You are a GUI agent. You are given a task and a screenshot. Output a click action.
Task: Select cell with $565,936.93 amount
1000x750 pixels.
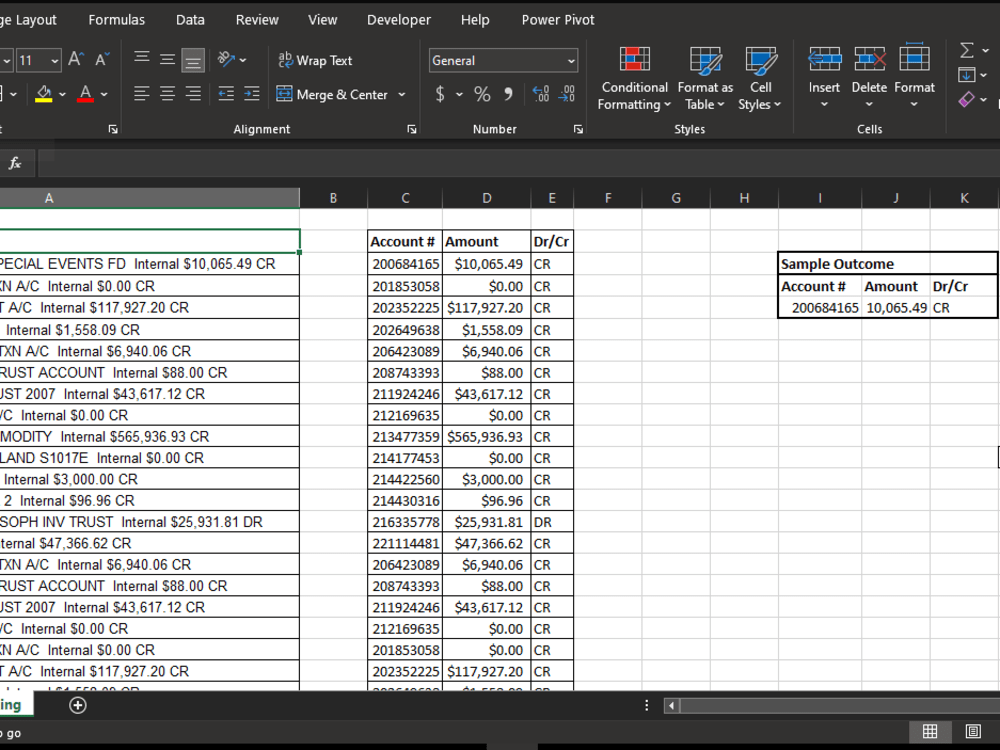pos(486,437)
